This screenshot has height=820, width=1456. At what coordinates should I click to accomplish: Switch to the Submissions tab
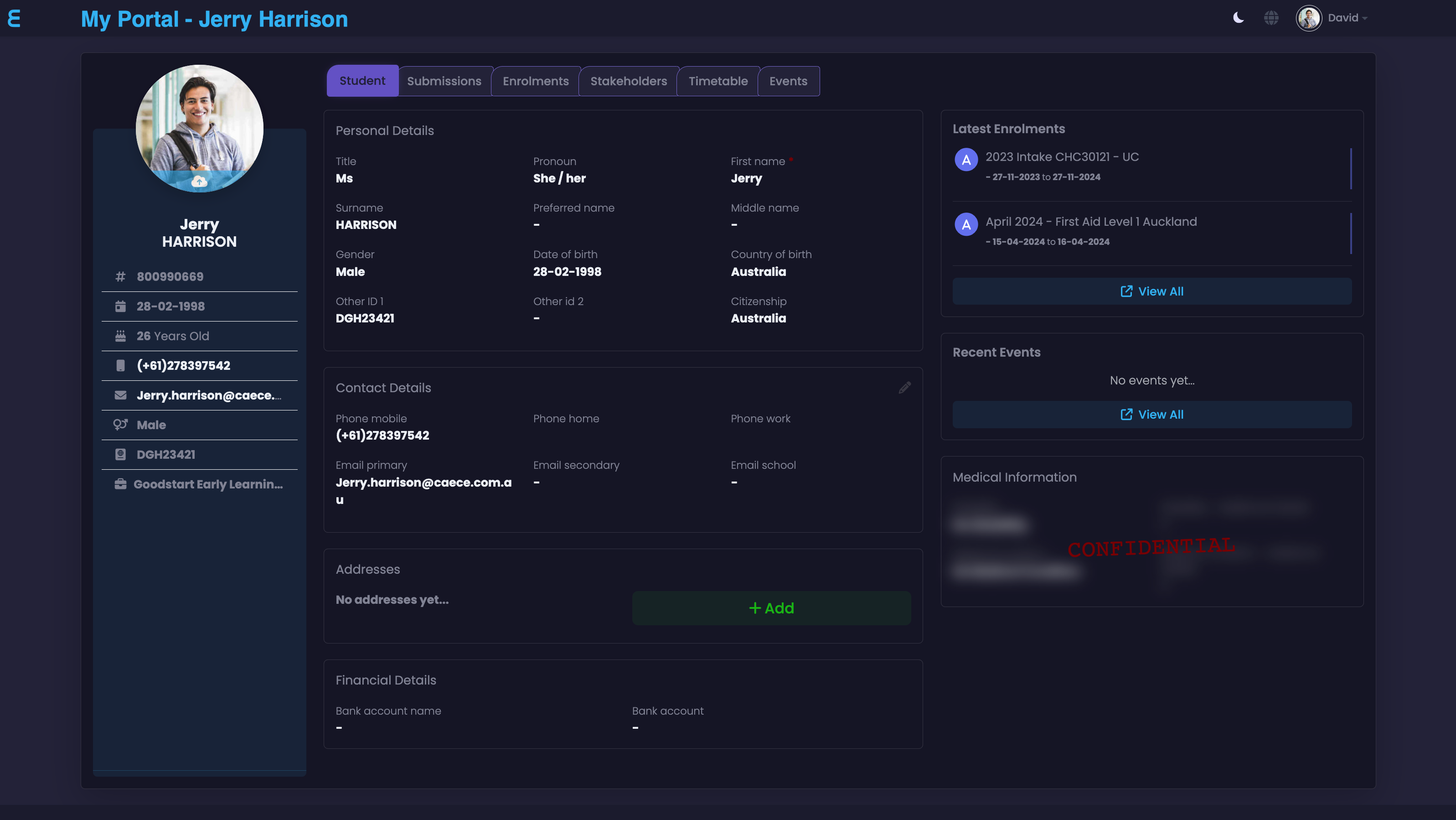point(444,81)
